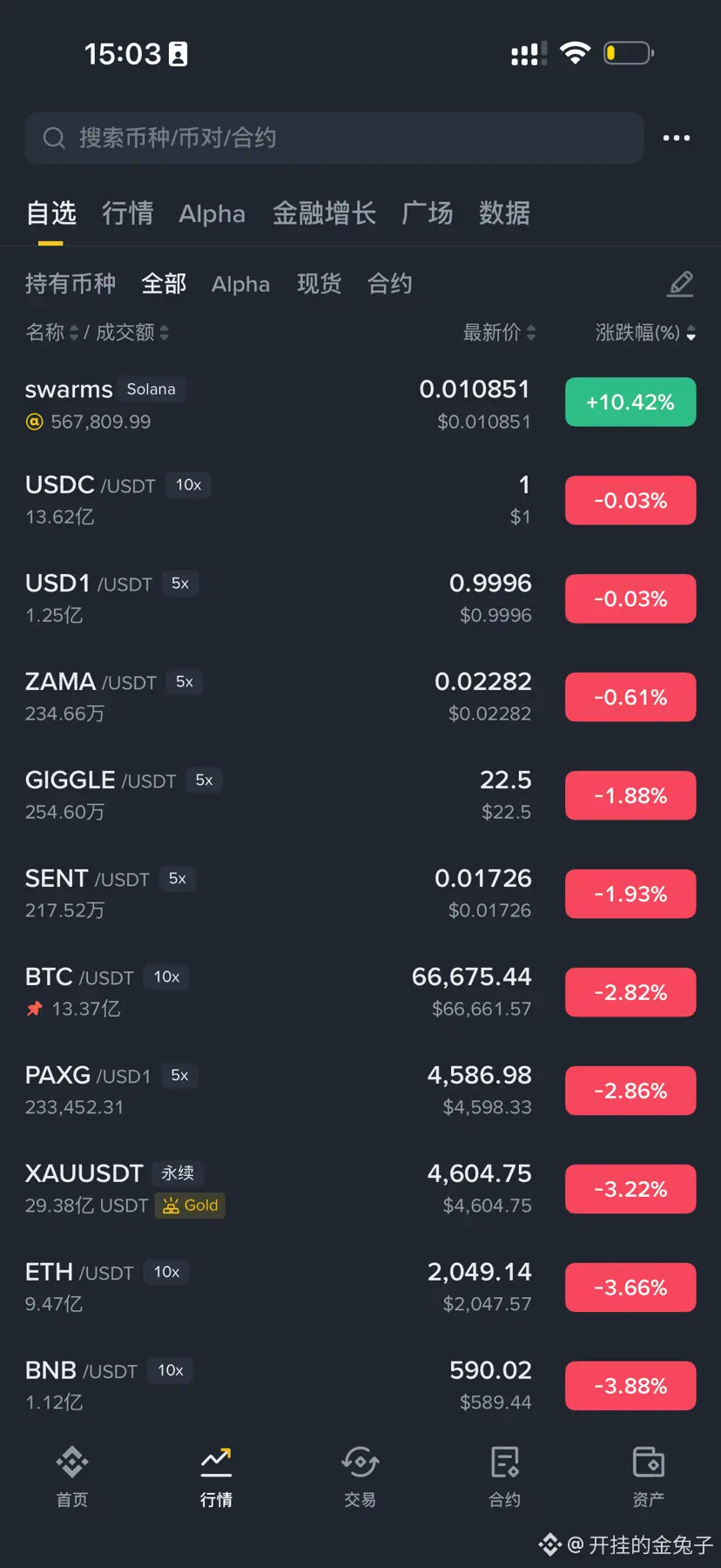The image size is (721, 1568).
Task: Tap the edit watchlist pencil icon
Action: pyautogui.click(x=680, y=284)
